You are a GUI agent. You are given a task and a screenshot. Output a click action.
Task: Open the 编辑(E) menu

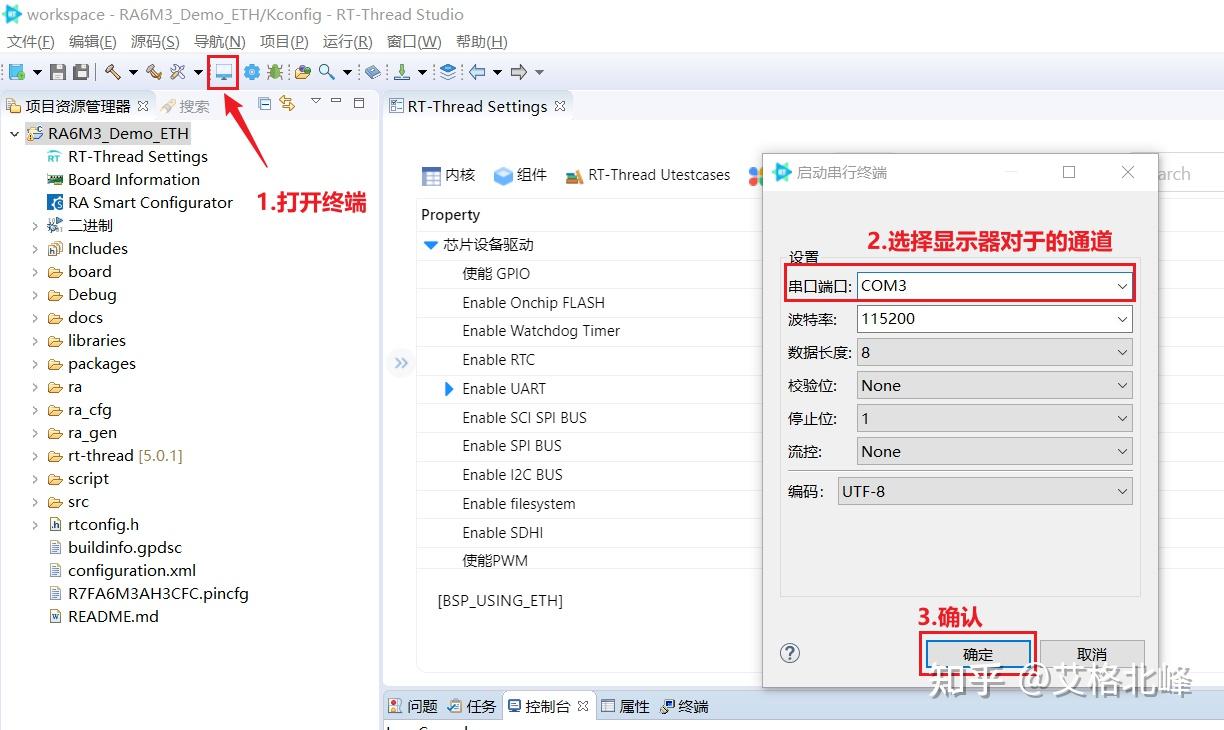pos(92,42)
